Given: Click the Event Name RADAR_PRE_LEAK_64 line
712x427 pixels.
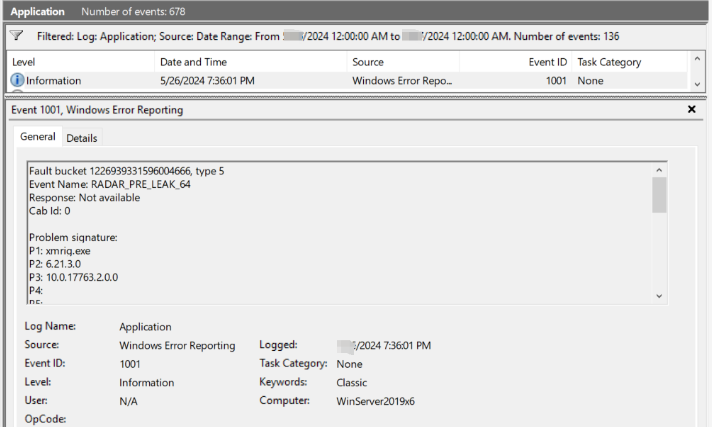Looking at the screenshot, I should [x=110, y=184].
